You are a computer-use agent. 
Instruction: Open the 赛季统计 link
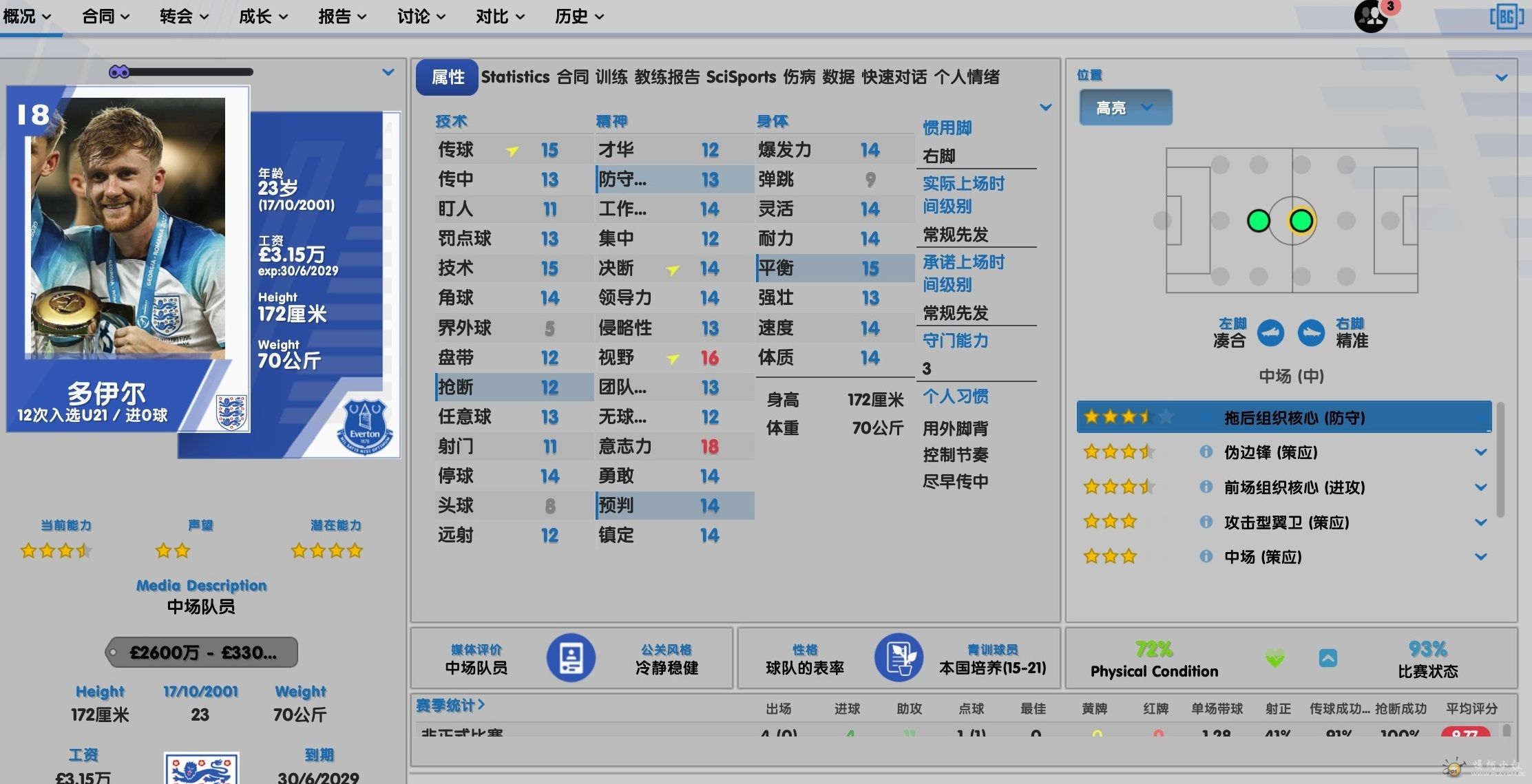click(450, 705)
